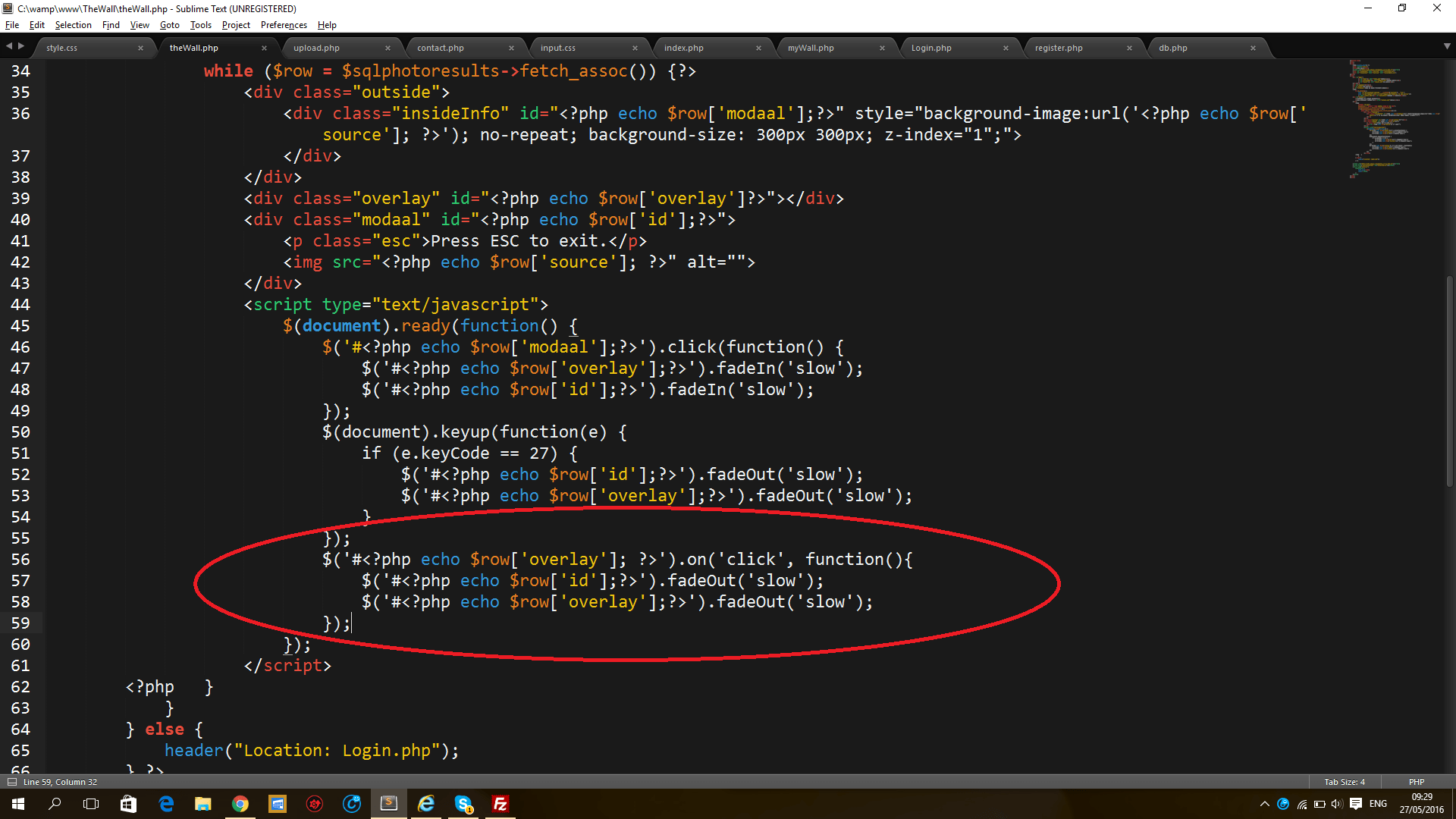Image resolution: width=1456 pixels, height=819 pixels.
Task: Click the tab scroll right arrow
Action: pyautogui.click(x=21, y=46)
